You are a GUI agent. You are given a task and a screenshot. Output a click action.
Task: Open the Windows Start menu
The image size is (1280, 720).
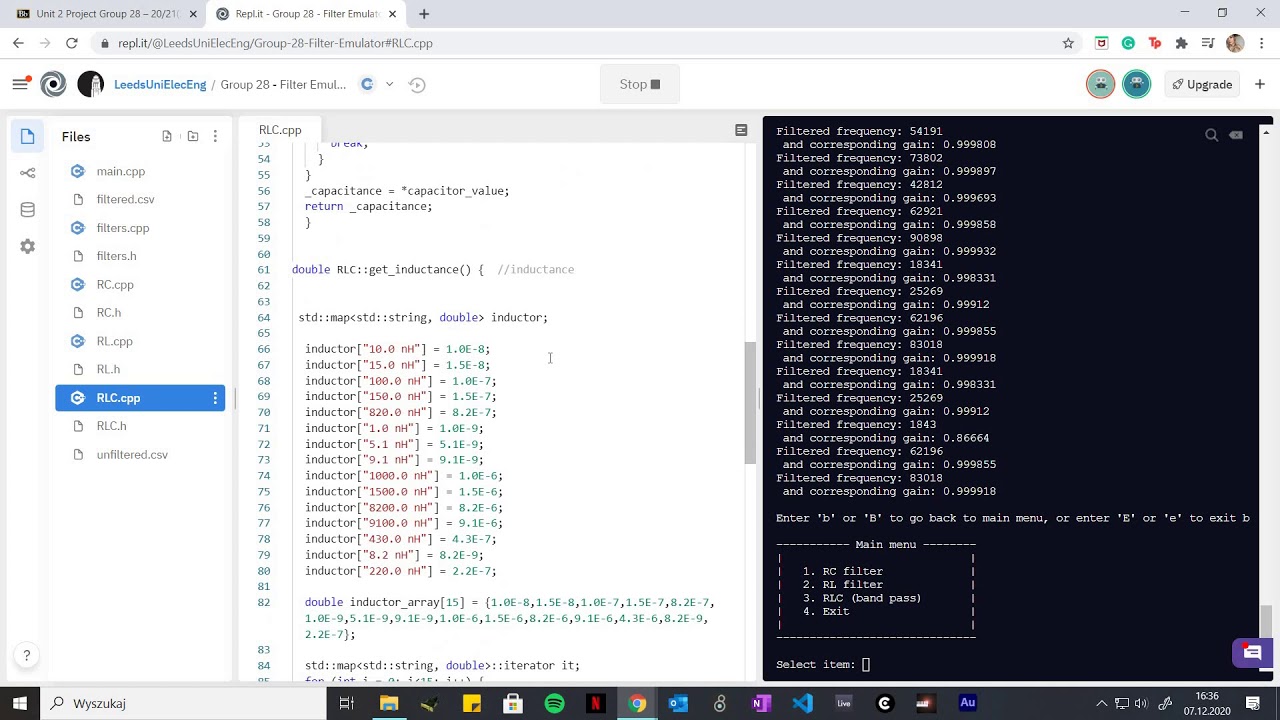pyautogui.click(x=20, y=703)
